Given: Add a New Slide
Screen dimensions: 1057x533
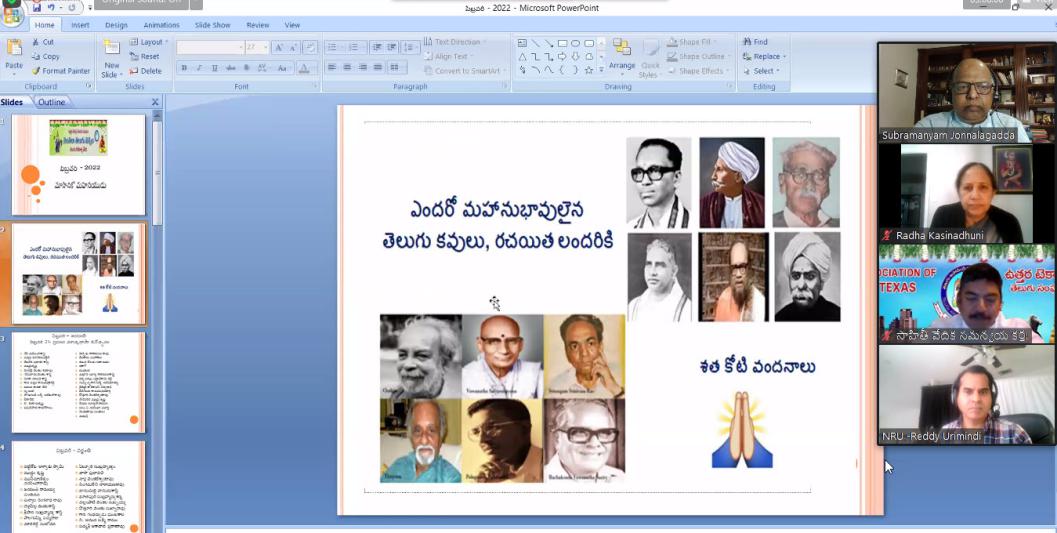Looking at the screenshot, I should point(111,58).
